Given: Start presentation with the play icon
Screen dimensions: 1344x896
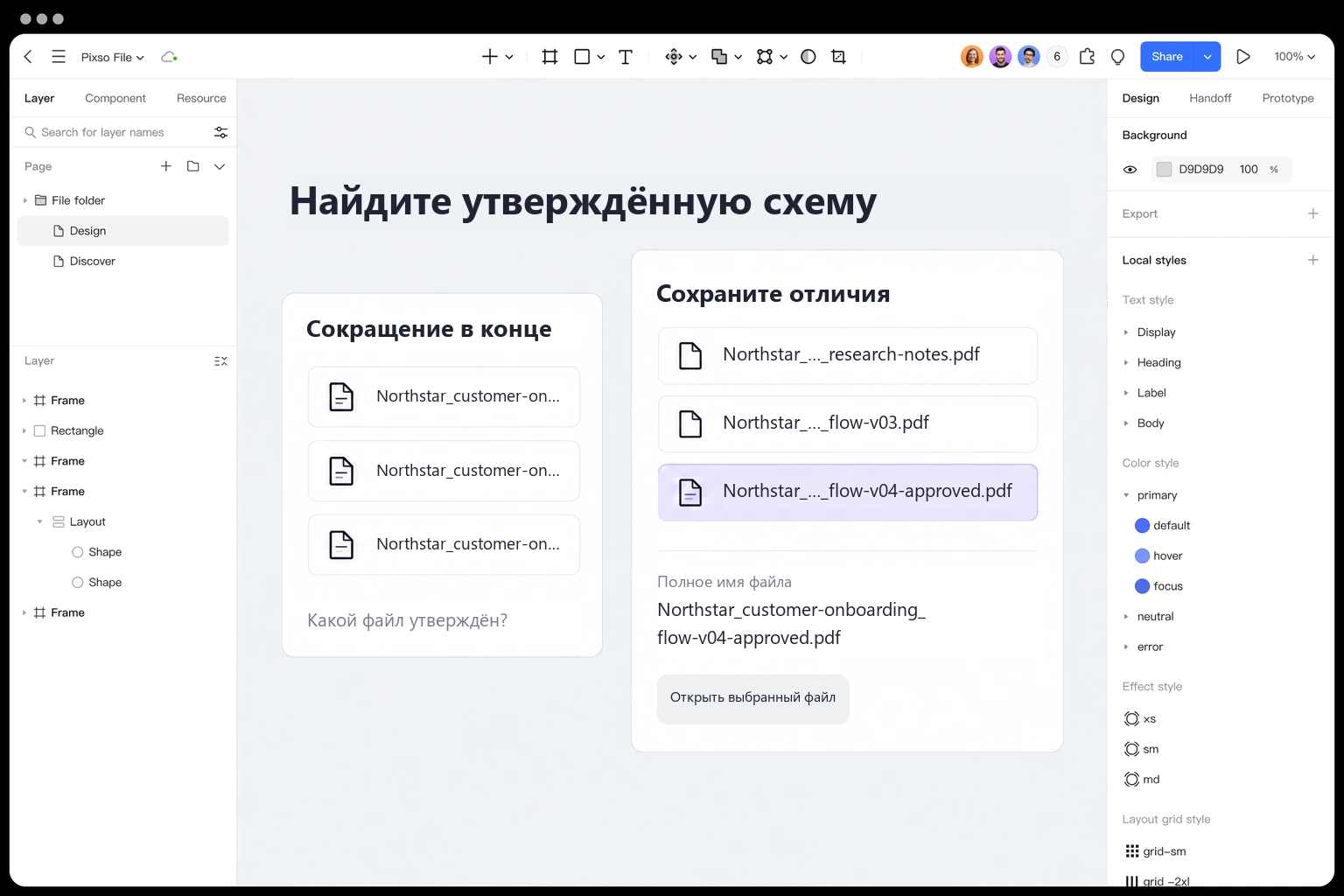Looking at the screenshot, I should (1243, 57).
